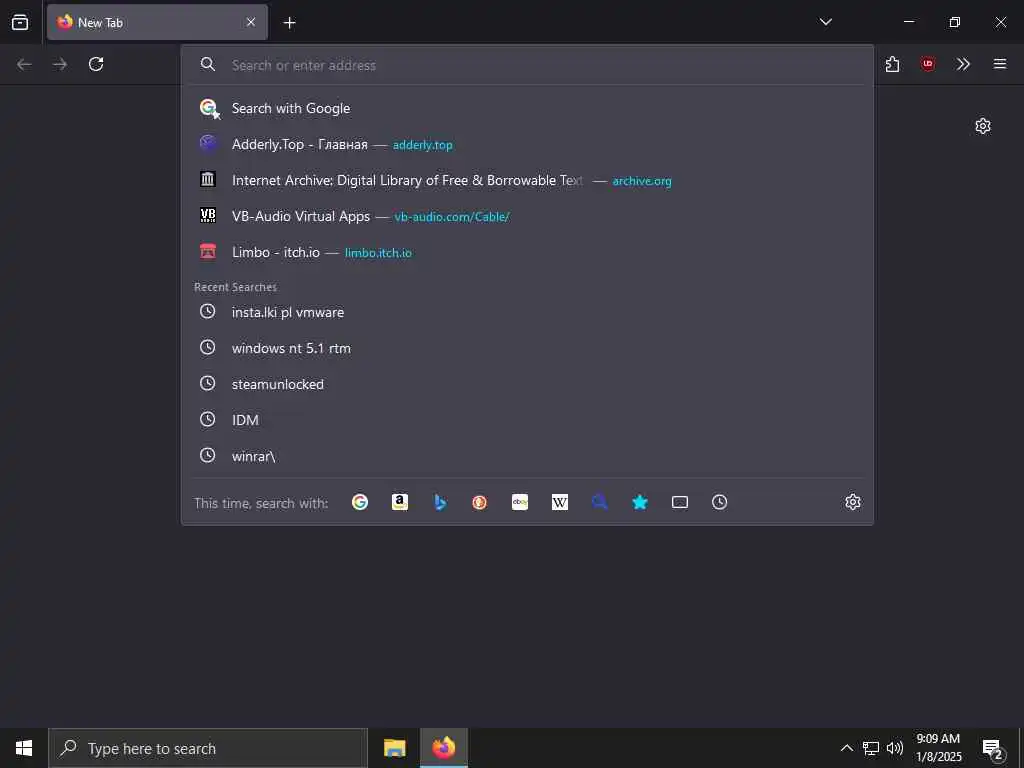Viewport: 1024px width, 768px height.
Task: Open a new tab with plus button
Action: (x=289, y=23)
